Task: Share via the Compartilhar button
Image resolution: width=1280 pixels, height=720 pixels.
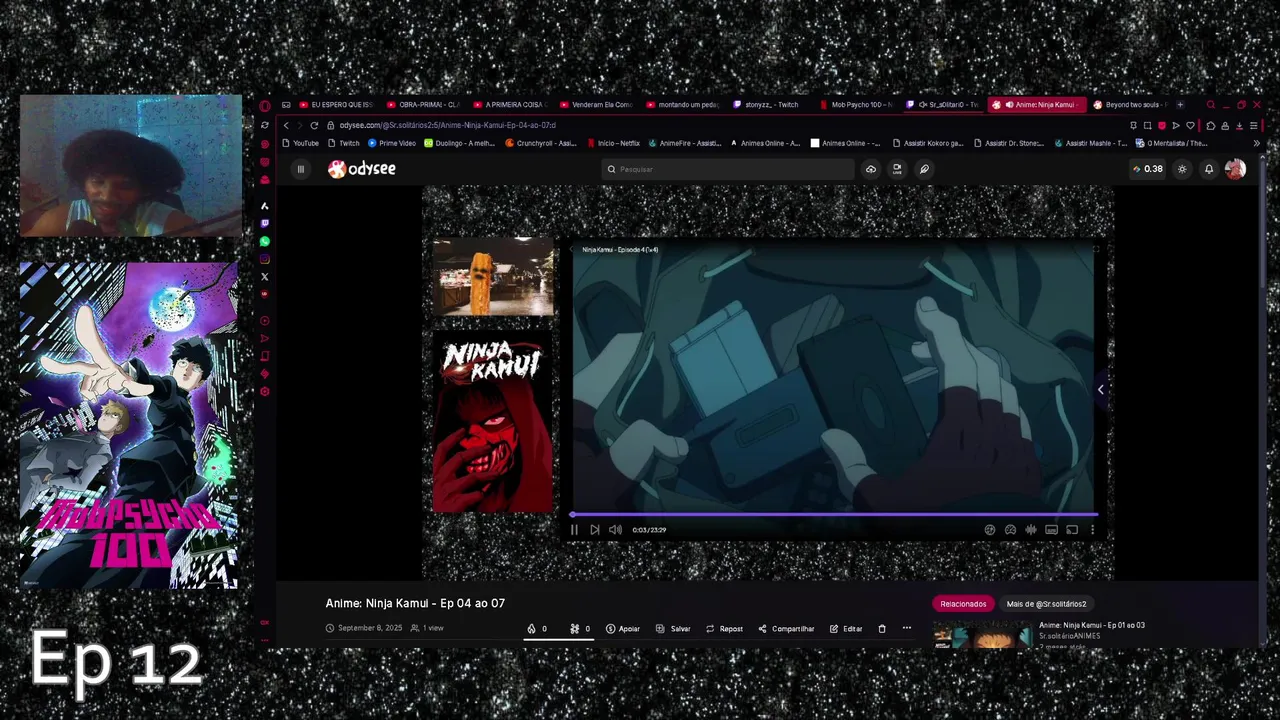Action: pyautogui.click(x=786, y=629)
